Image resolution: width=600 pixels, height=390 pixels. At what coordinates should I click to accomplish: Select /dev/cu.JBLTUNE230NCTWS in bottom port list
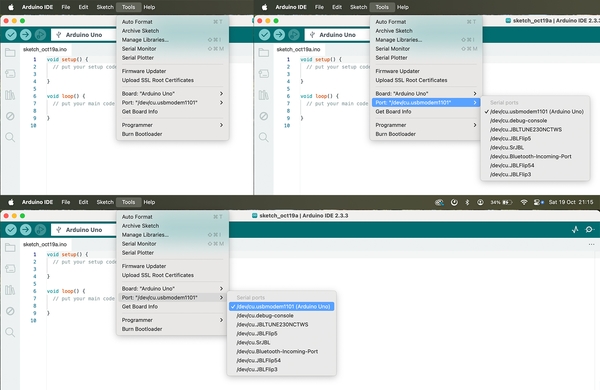click(x=281, y=325)
